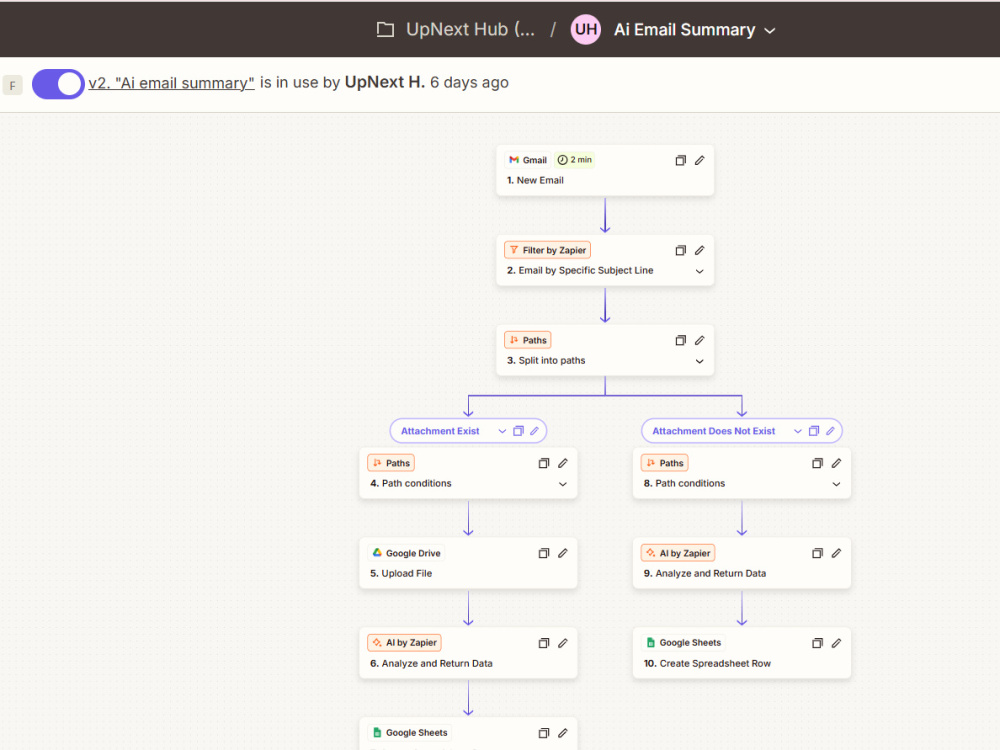Select the "1. New Email" step title
Screen dimensions: 1000x750
coord(535,180)
